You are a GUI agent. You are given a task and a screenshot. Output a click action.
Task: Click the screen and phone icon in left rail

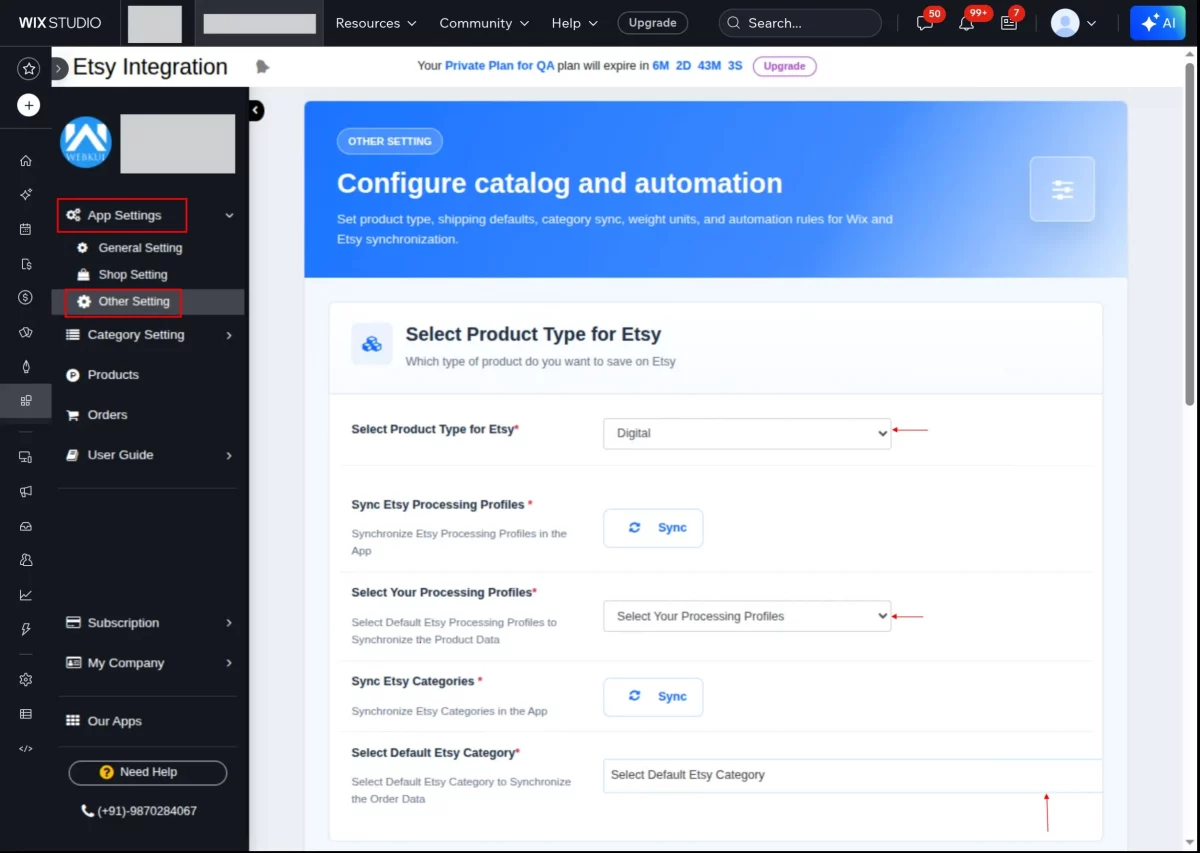(26, 457)
